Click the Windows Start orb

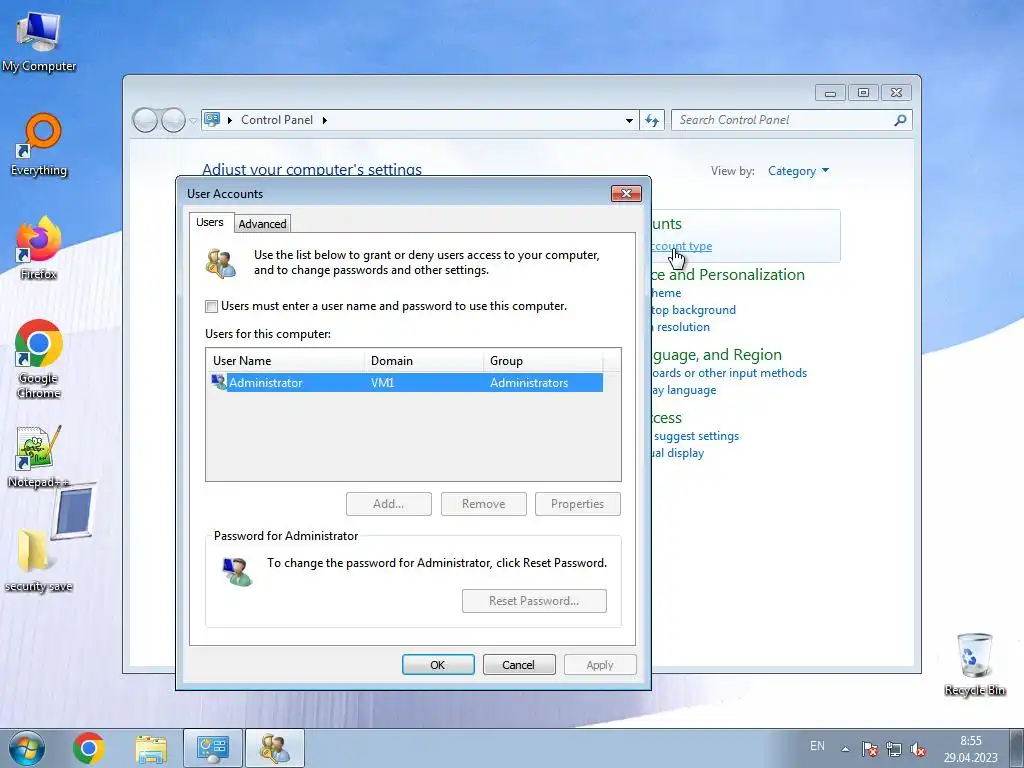pos(27,748)
